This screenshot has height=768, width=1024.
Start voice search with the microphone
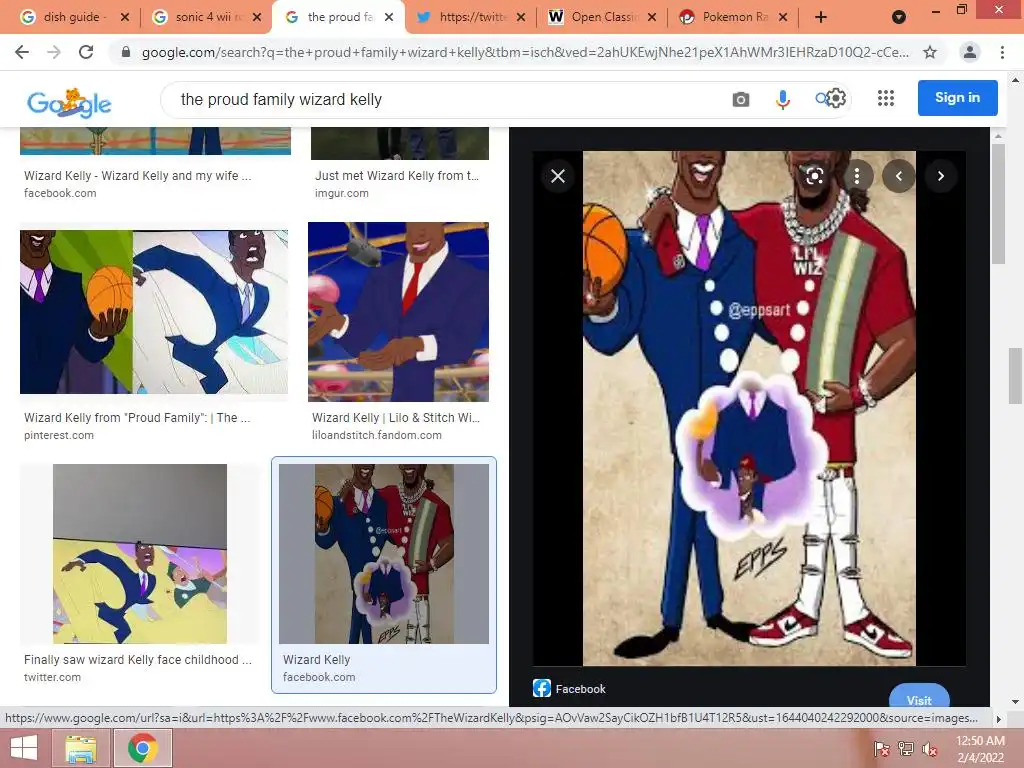(x=782, y=99)
